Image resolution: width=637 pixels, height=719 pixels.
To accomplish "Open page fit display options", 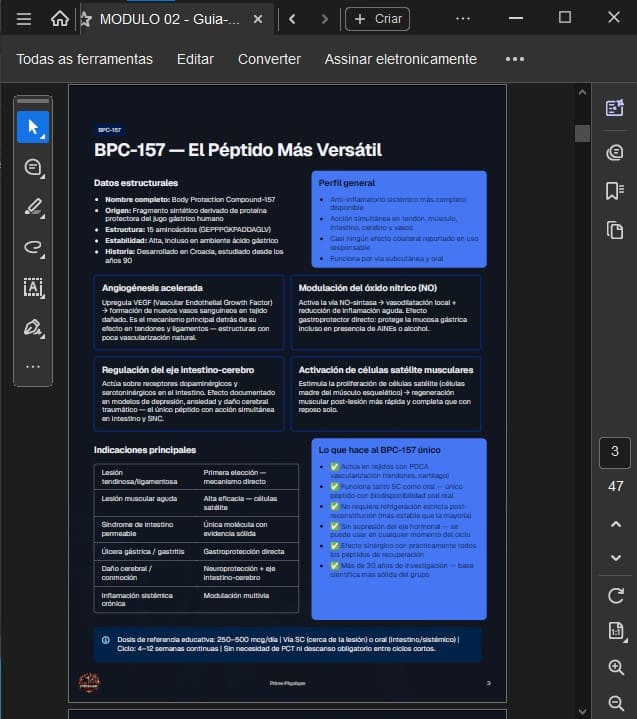I will tap(616, 631).
